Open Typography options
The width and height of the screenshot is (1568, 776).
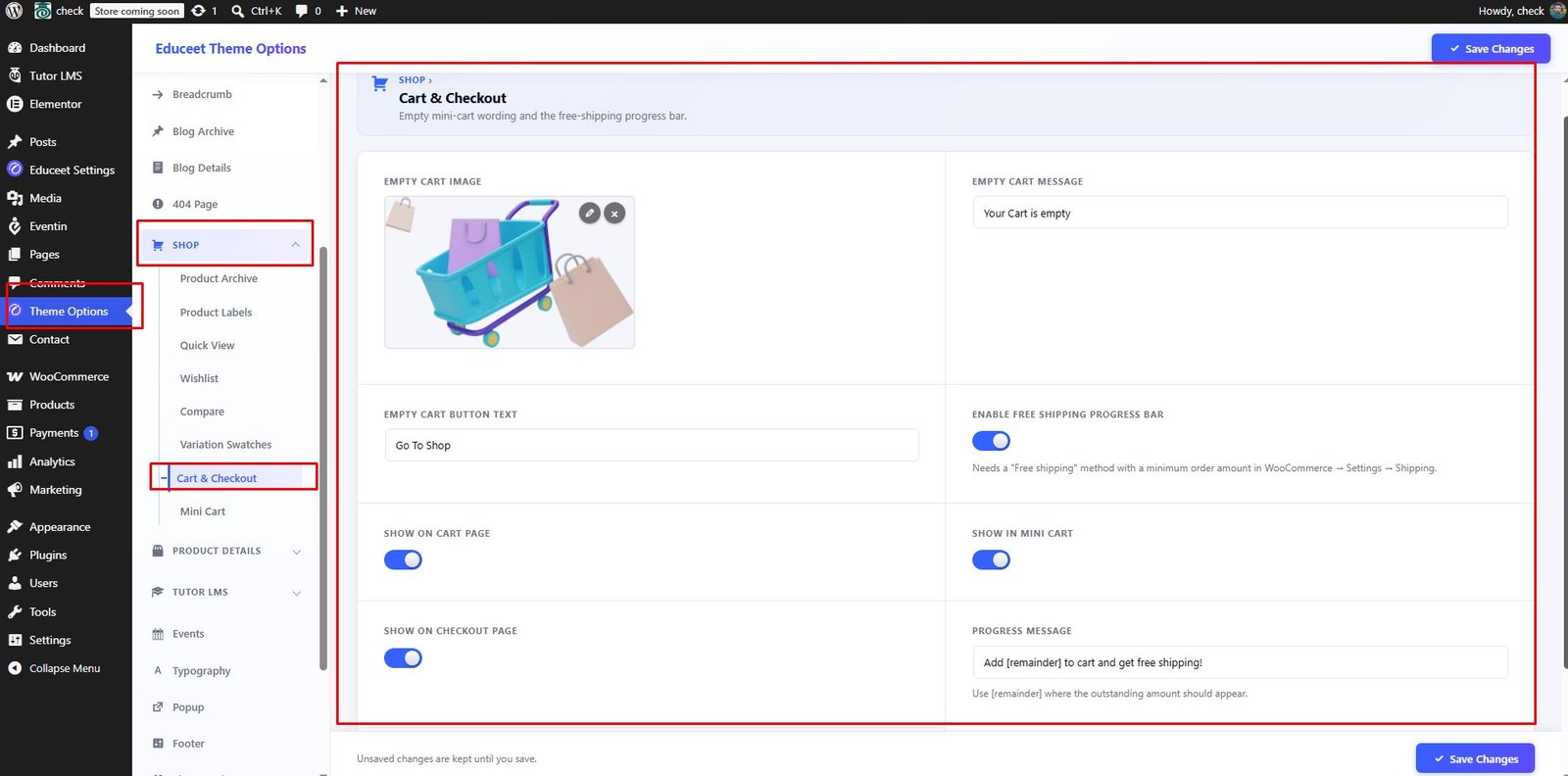(x=202, y=671)
